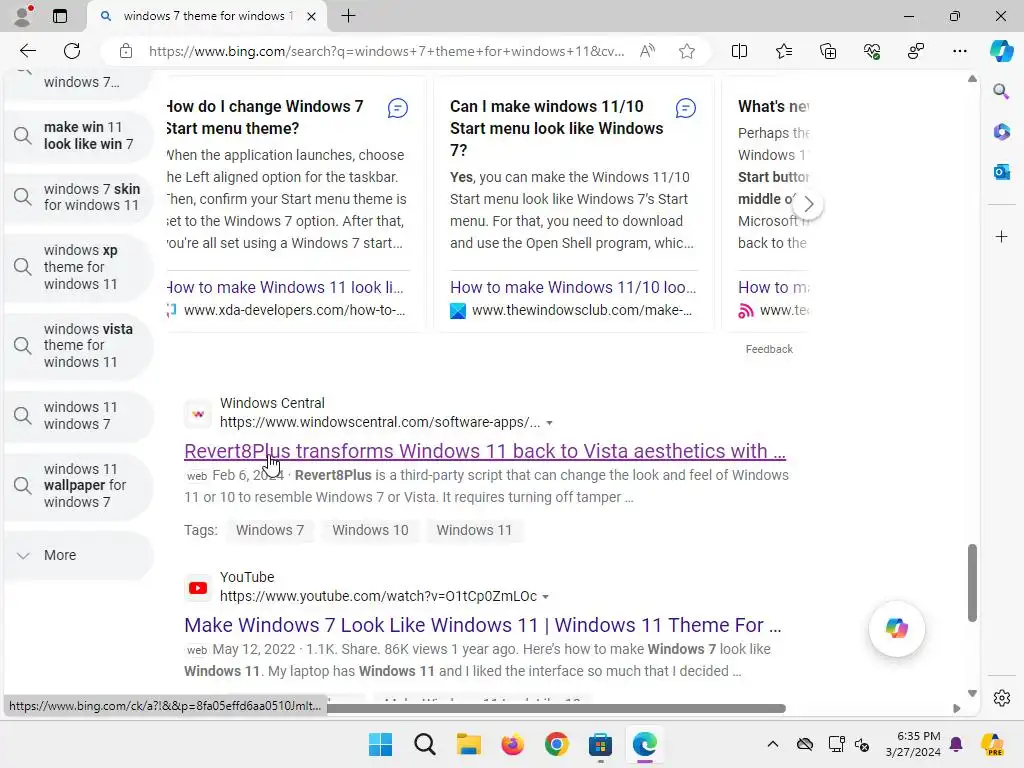This screenshot has height=768, width=1024.
Task: Activate Read aloud icon in address bar
Action: point(647,51)
